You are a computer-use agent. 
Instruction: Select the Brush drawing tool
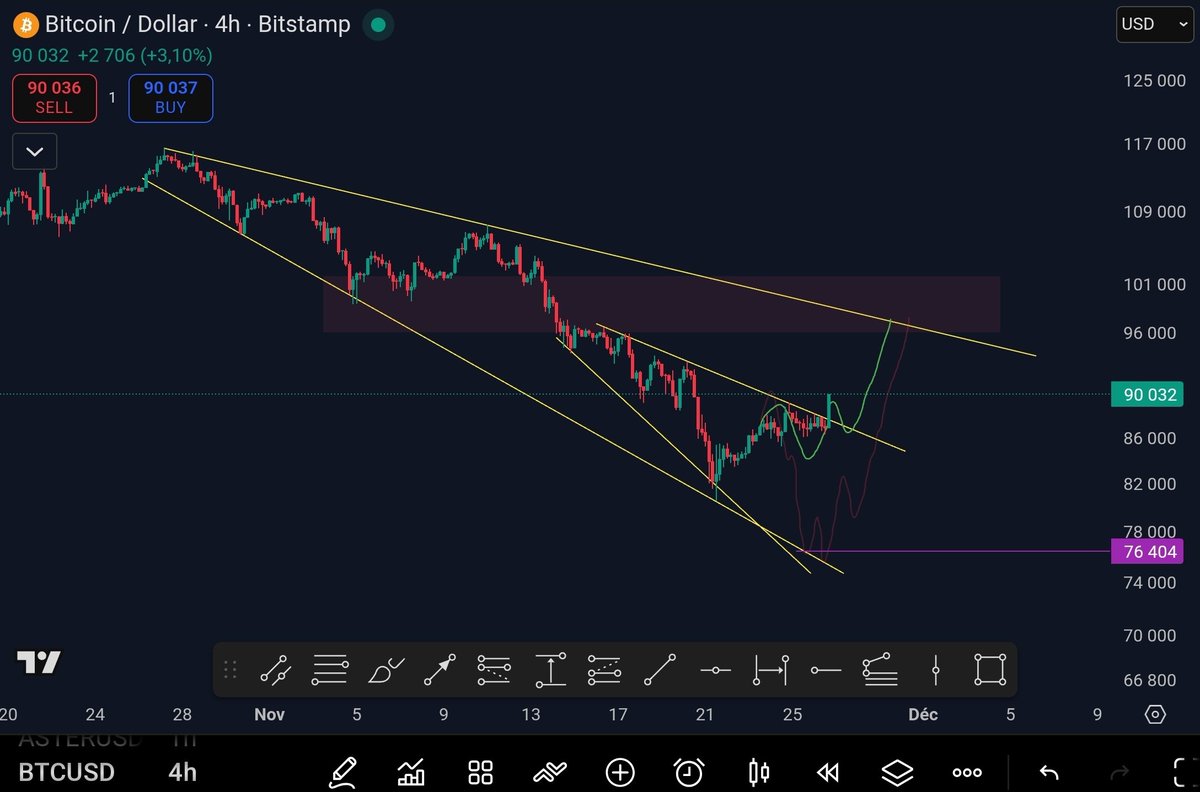pyautogui.click(x=385, y=670)
